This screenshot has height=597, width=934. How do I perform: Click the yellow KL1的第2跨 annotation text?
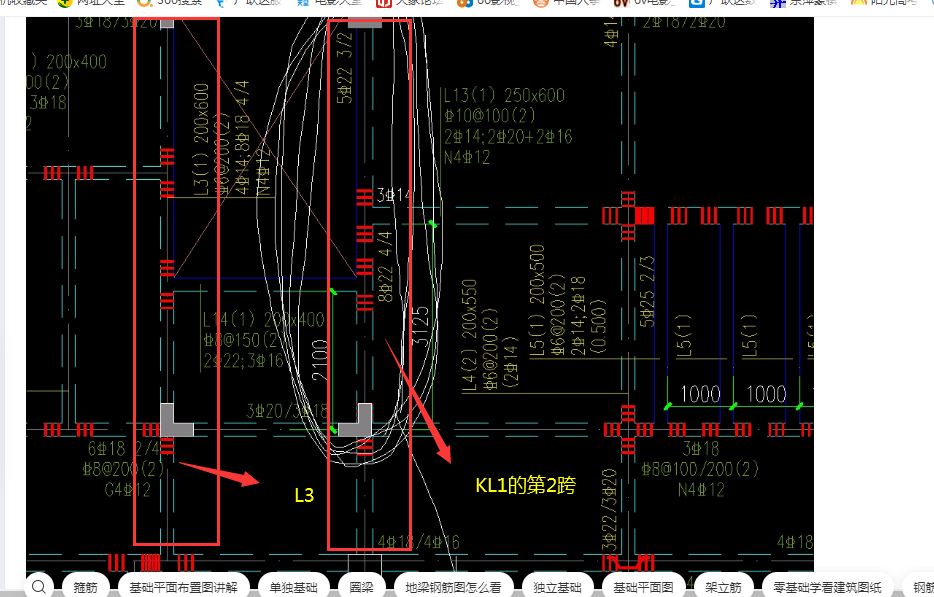click(525, 485)
